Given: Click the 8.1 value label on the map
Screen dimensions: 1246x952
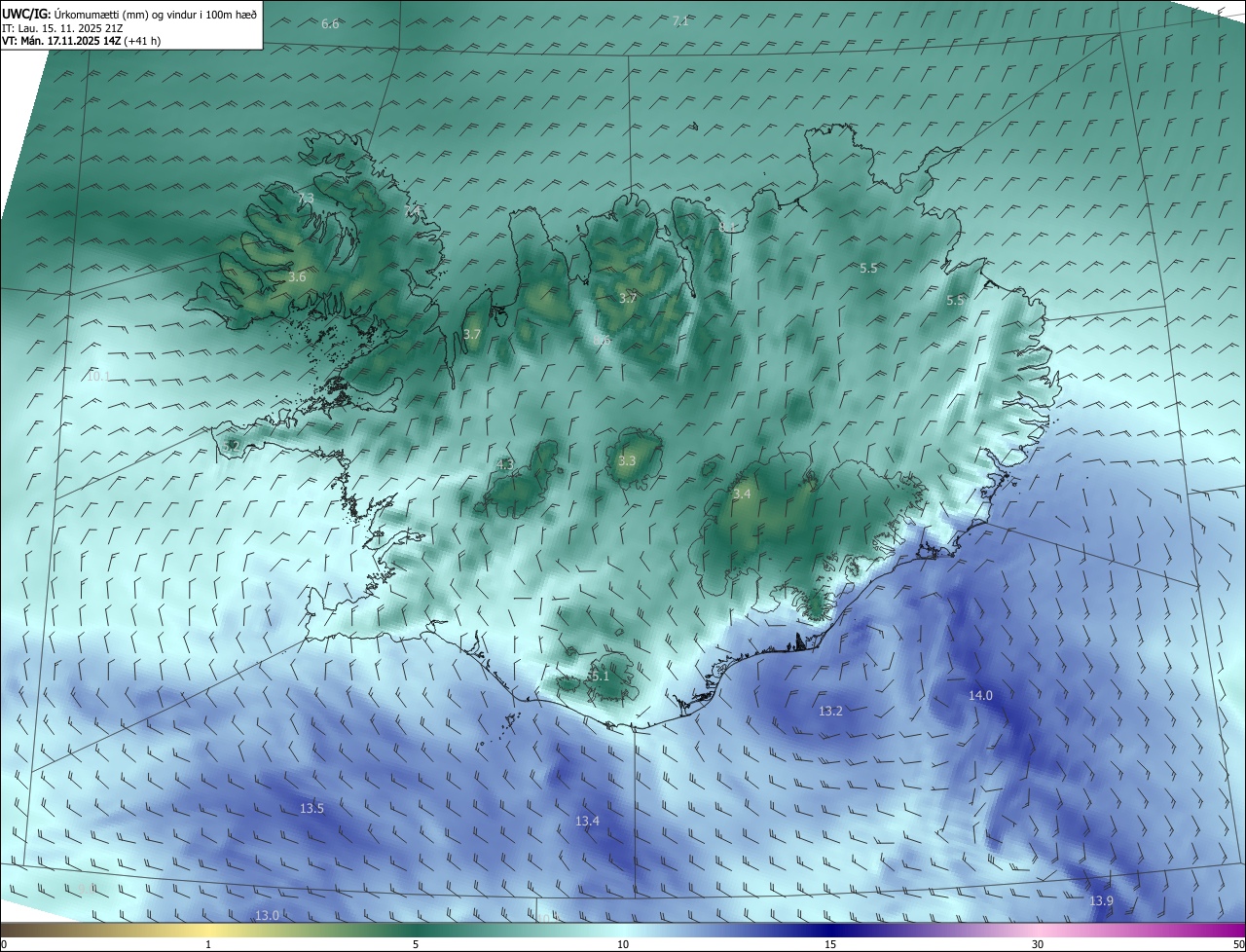Looking at the screenshot, I should pyautogui.click(x=727, y=227).
